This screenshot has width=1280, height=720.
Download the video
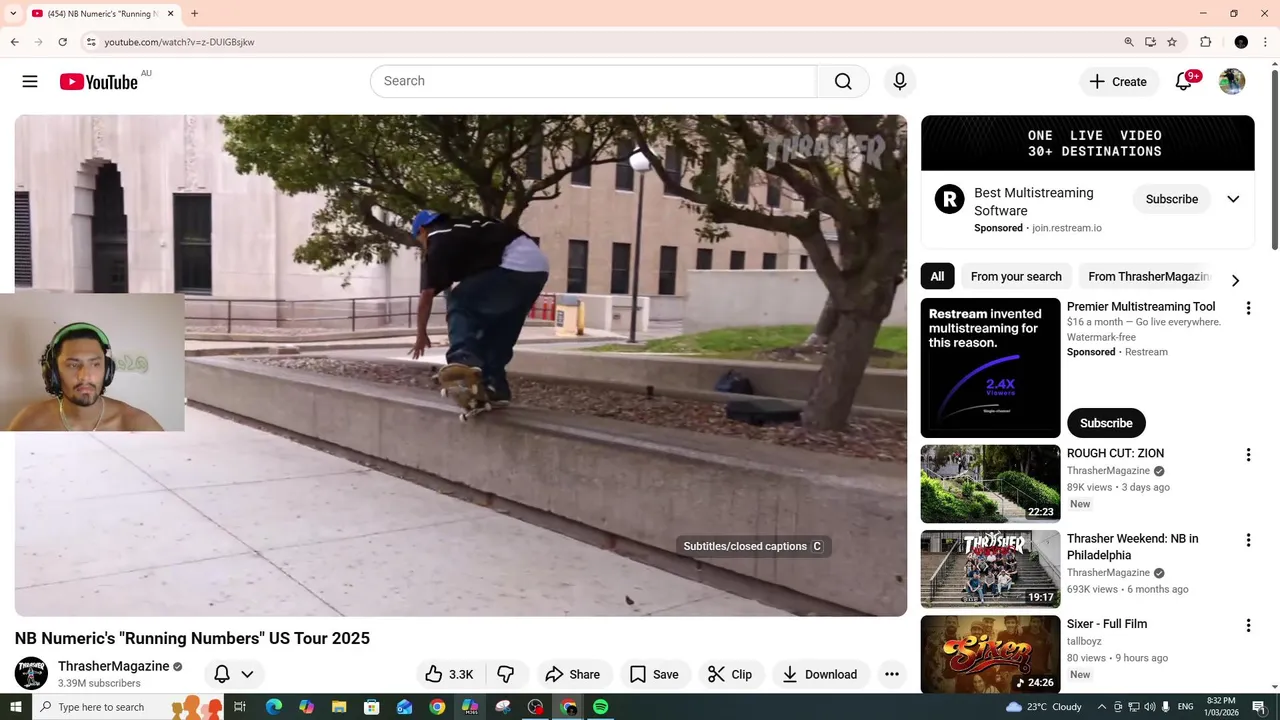point(820,674)
